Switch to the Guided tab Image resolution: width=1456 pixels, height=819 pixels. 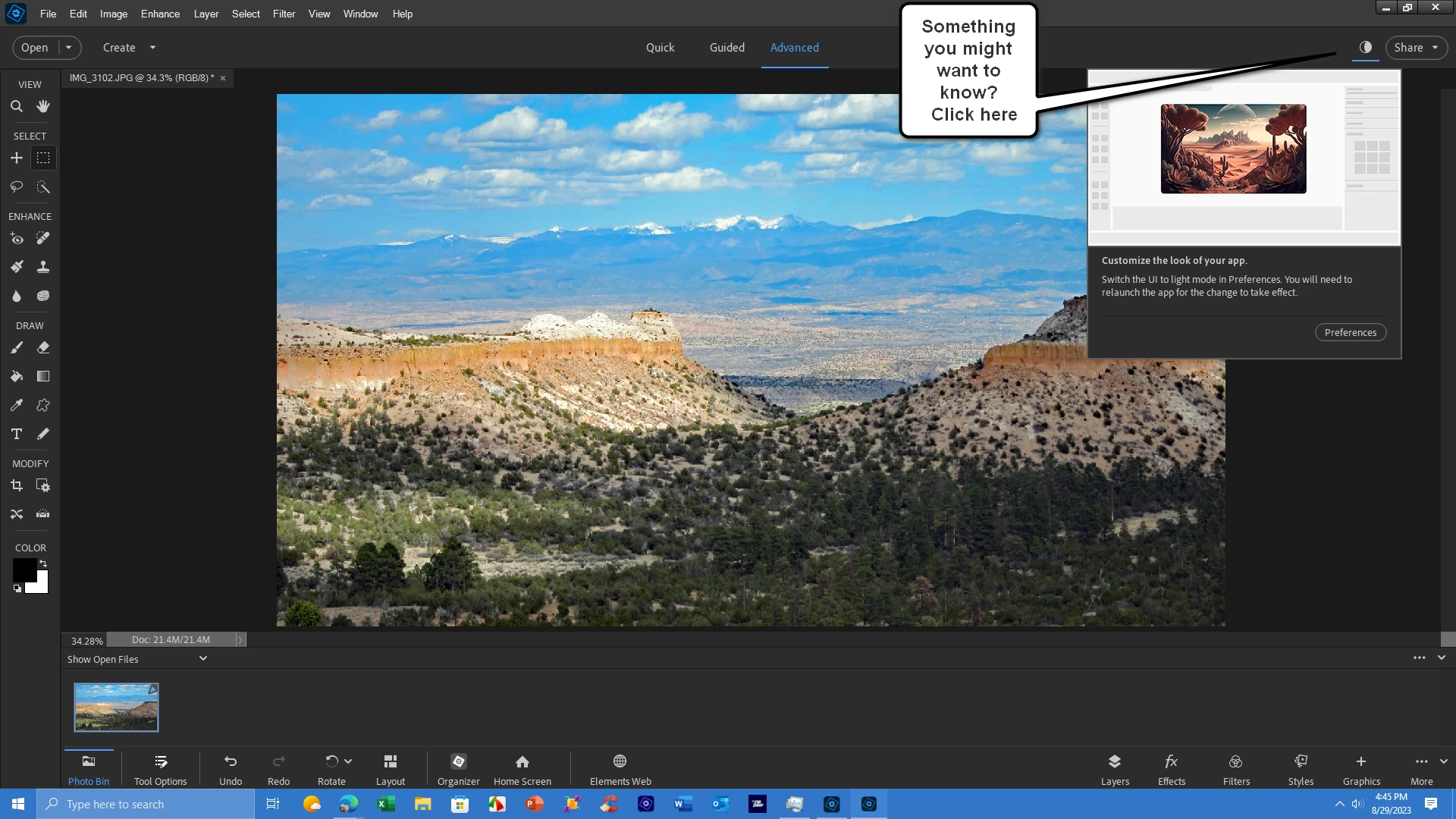[x=726, y=47]
